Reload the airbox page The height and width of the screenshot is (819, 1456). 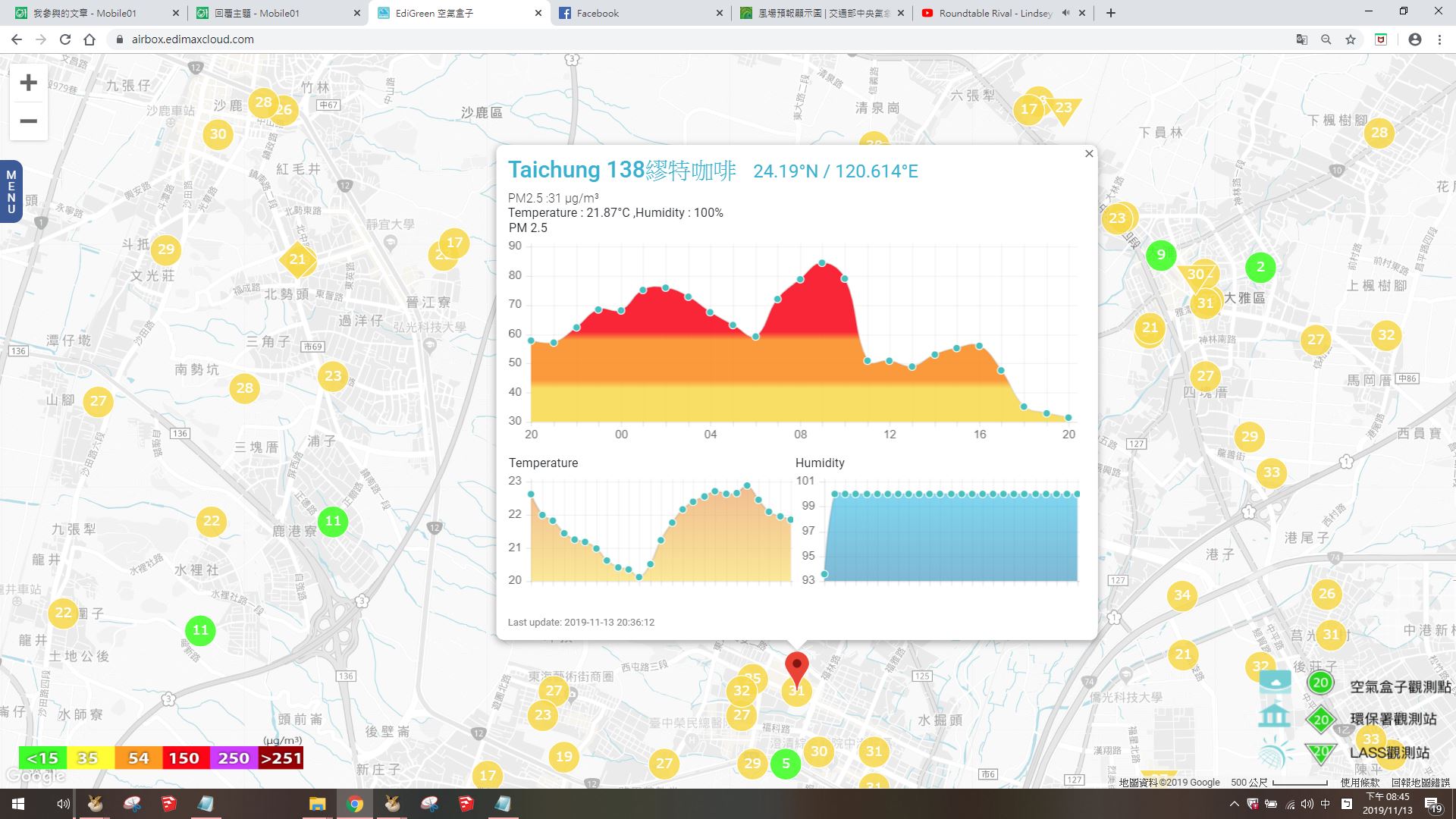tap(65, 39)
